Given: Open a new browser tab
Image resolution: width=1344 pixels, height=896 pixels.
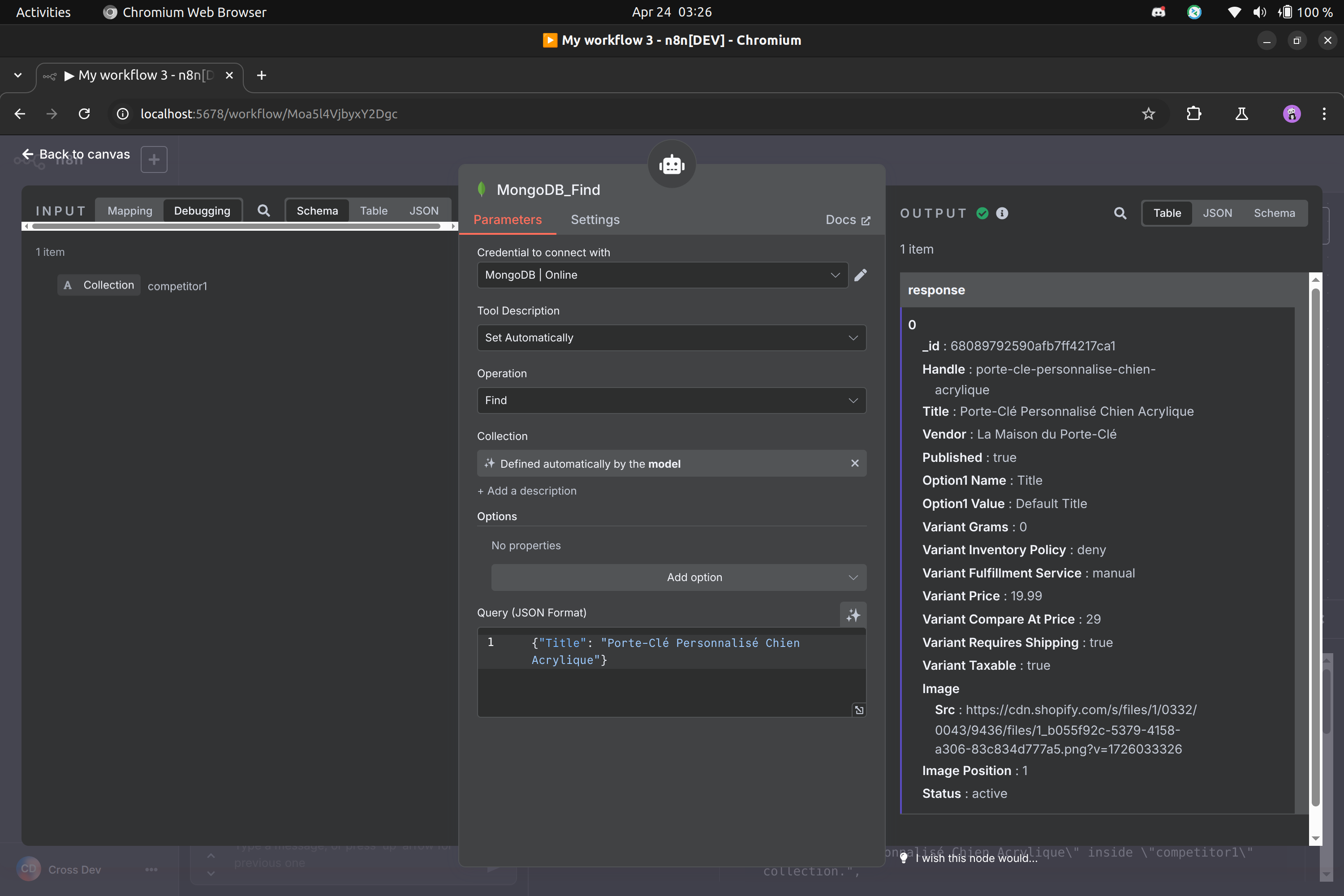Looking at the screenshot, I should click(261, 75).
